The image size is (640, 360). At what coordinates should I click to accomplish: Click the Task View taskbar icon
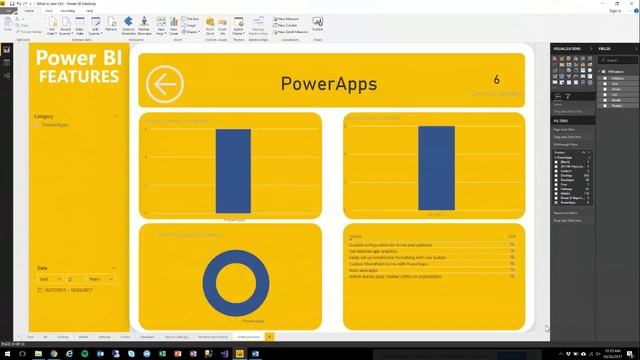[22, 353]
